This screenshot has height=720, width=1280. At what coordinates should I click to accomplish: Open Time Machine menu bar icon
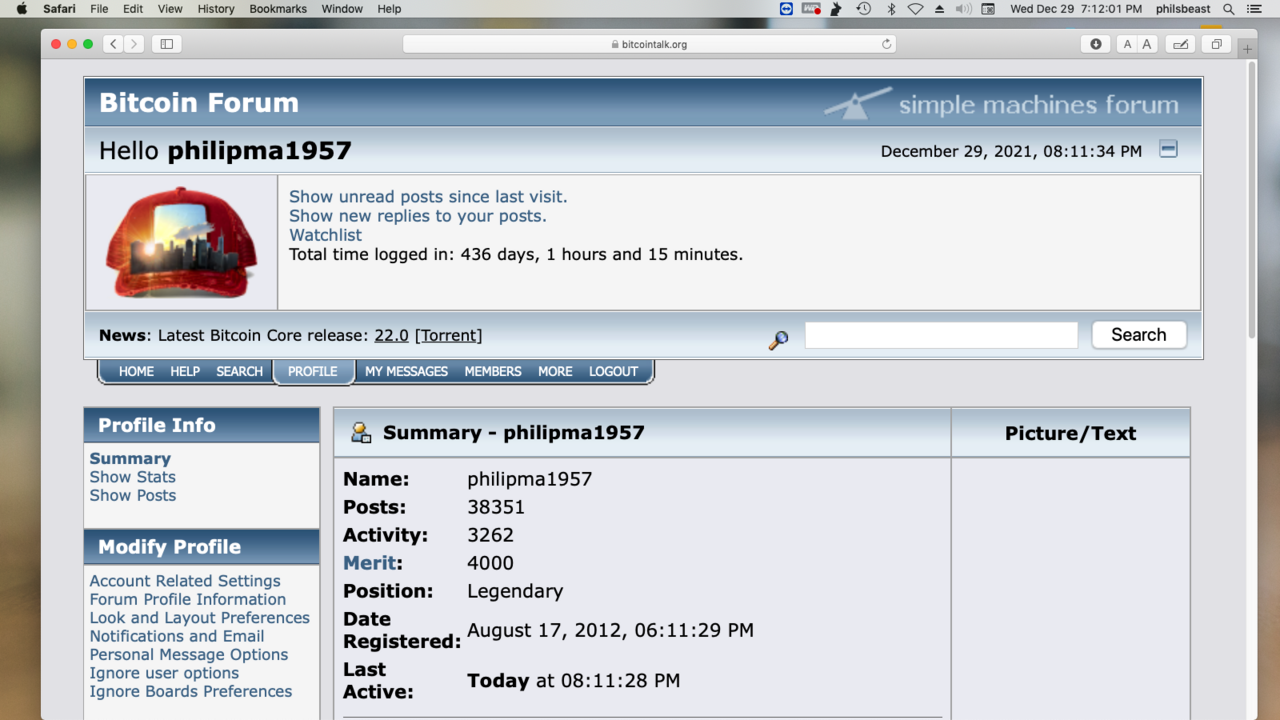(864, 9)
